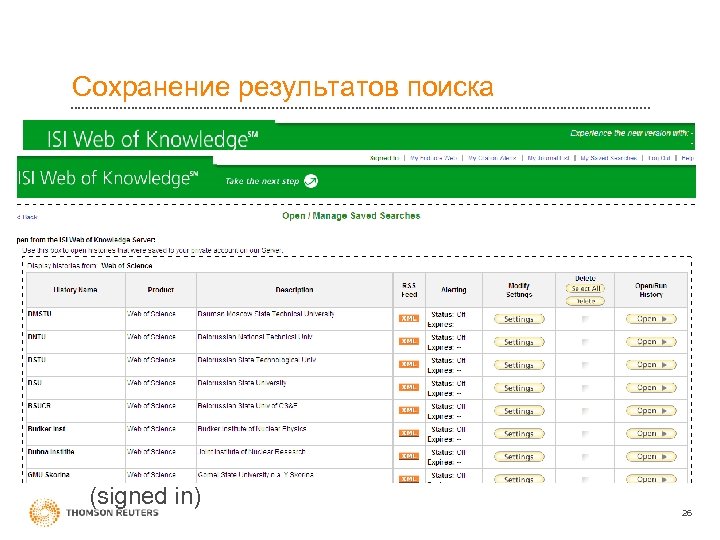Click the XML RSS icon for BSU

pyautogui.click(x=409, y=387)
